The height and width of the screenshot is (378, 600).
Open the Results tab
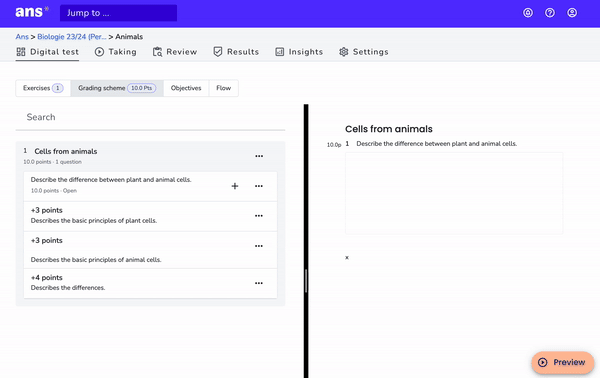click(x=236, y=52)
